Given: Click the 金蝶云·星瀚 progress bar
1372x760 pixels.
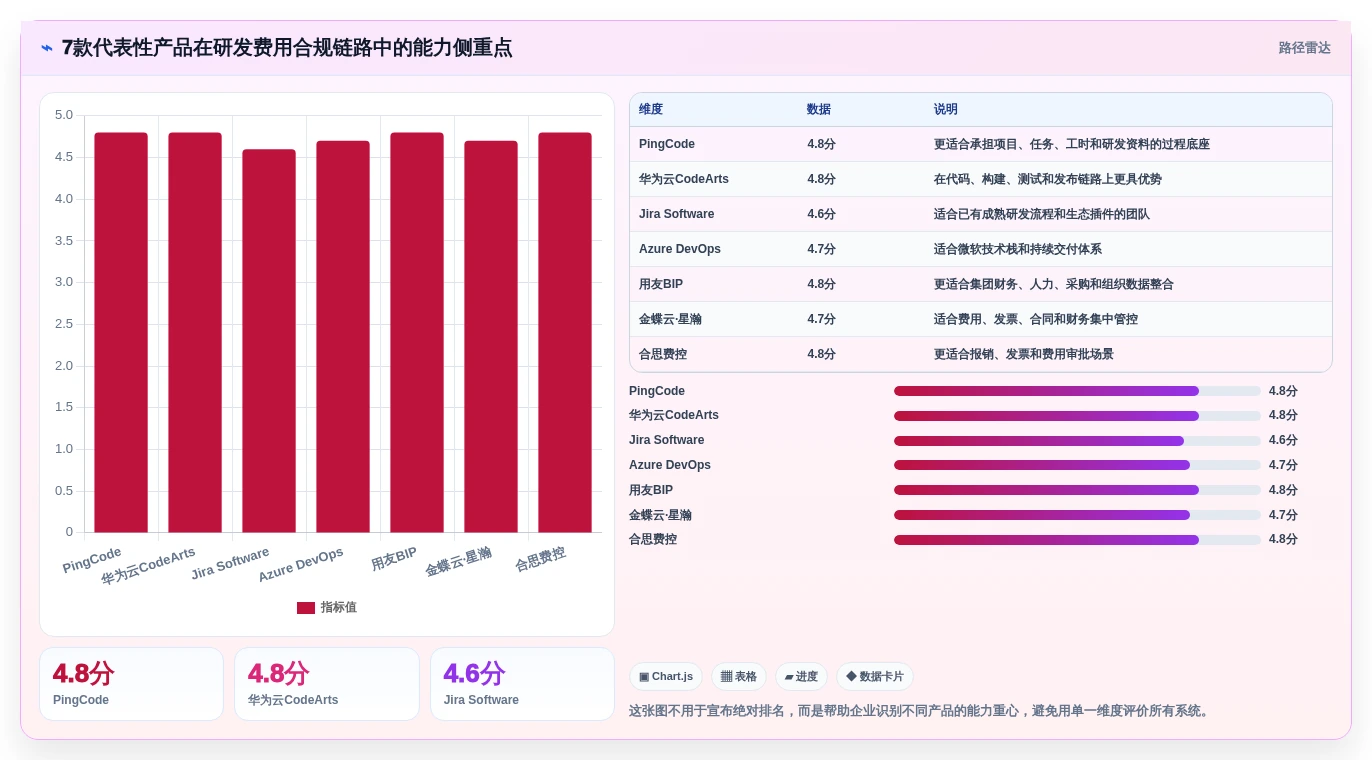Looking at the screenshot, I should (1077, 515).
